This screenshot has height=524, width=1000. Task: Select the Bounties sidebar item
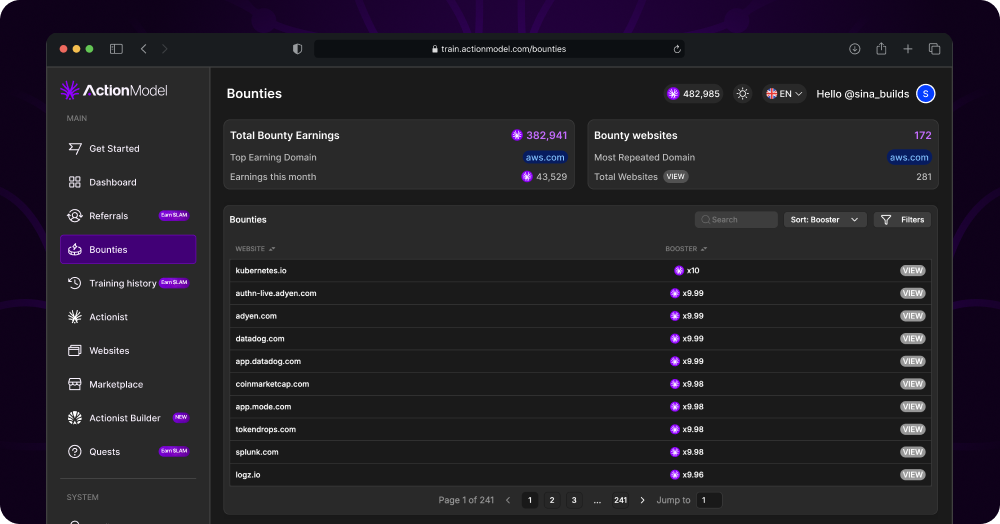coord(128,249)
